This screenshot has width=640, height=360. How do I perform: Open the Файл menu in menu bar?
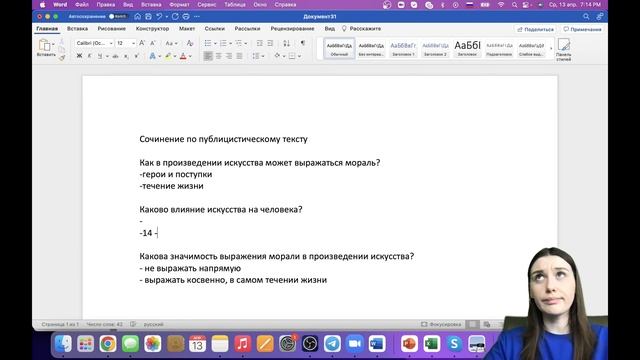click(x=82, y=5)
